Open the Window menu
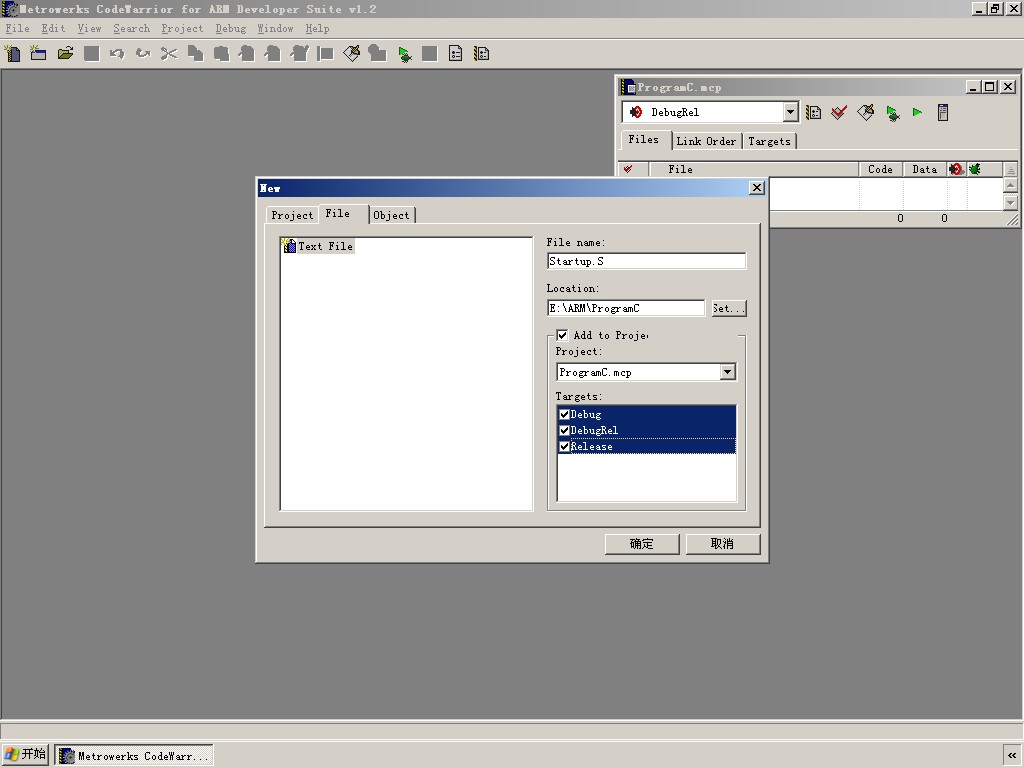The image size is (1024, 768). (276, 28)
